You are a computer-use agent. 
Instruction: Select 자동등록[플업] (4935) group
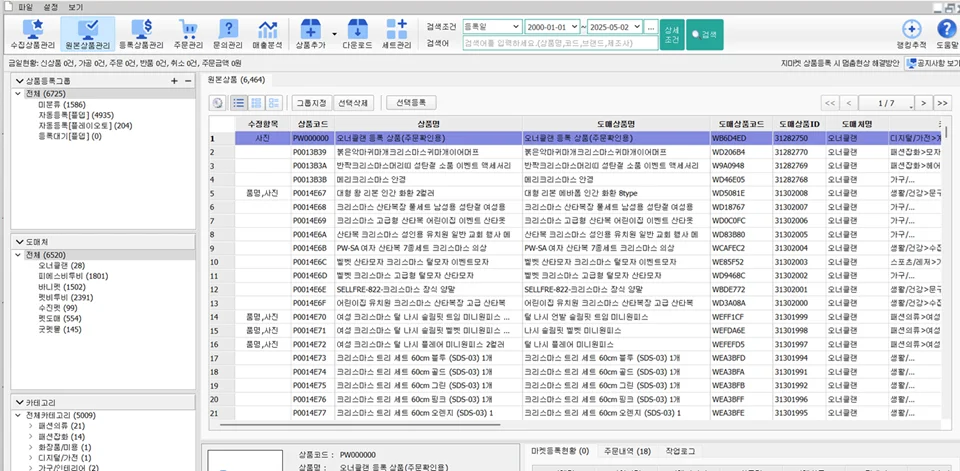click(x=75, y=115)
